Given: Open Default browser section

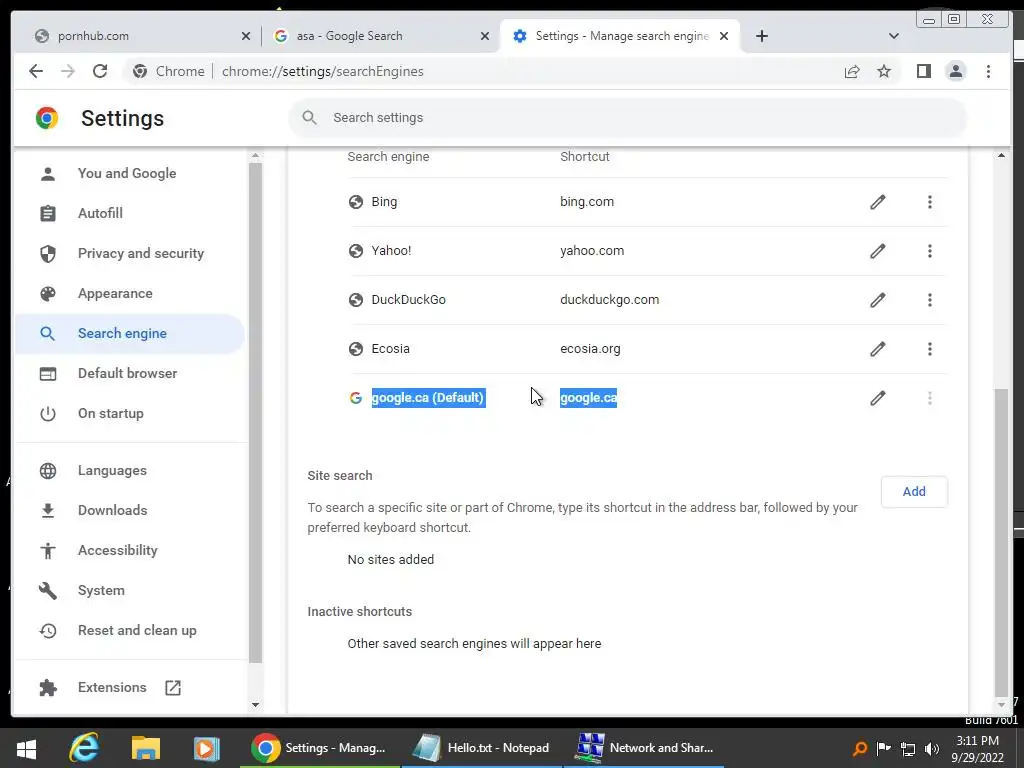Looking at the screenshot, I should click(x=129, y=373).
